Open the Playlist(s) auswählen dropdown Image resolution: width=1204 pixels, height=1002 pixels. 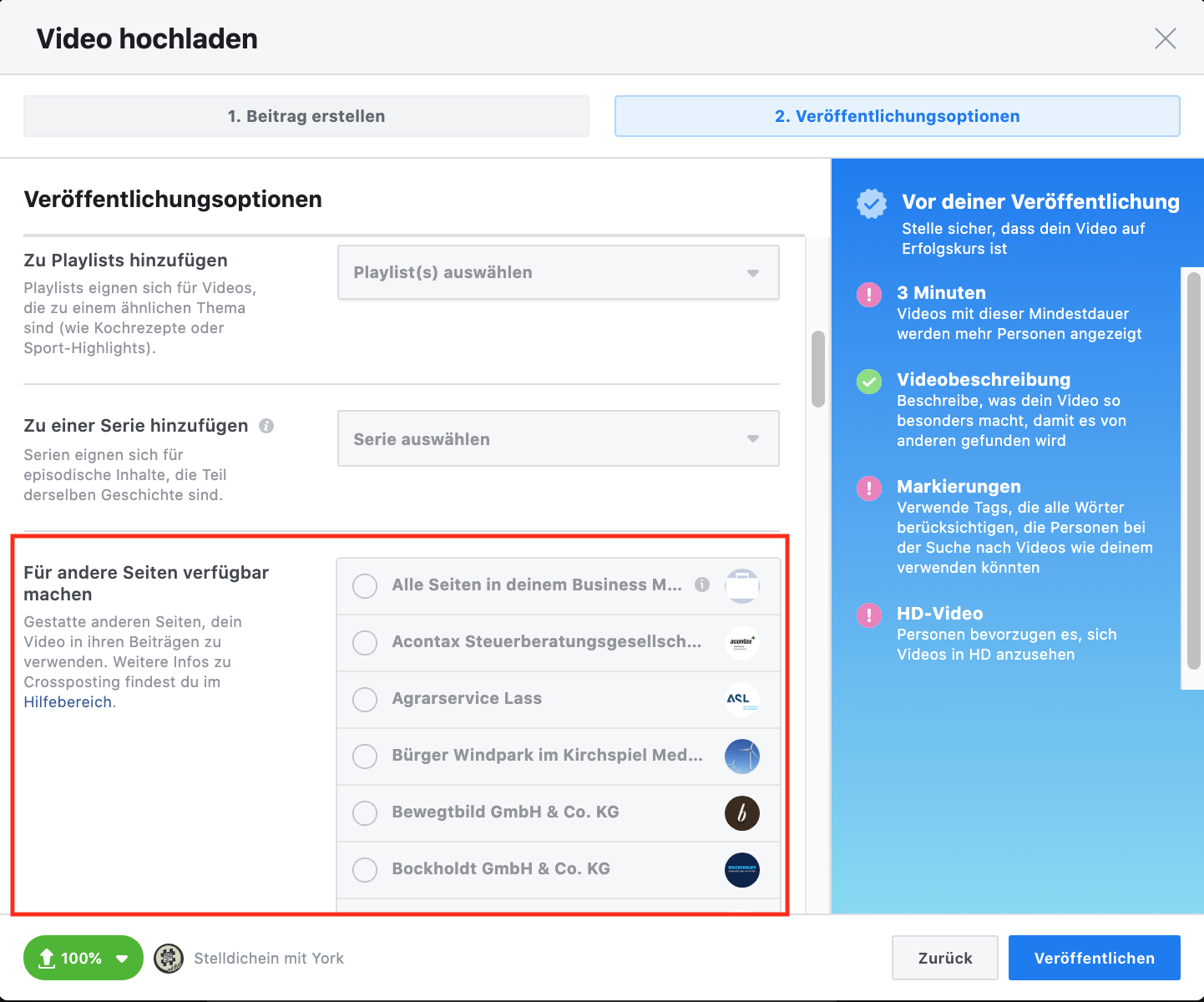558,272
